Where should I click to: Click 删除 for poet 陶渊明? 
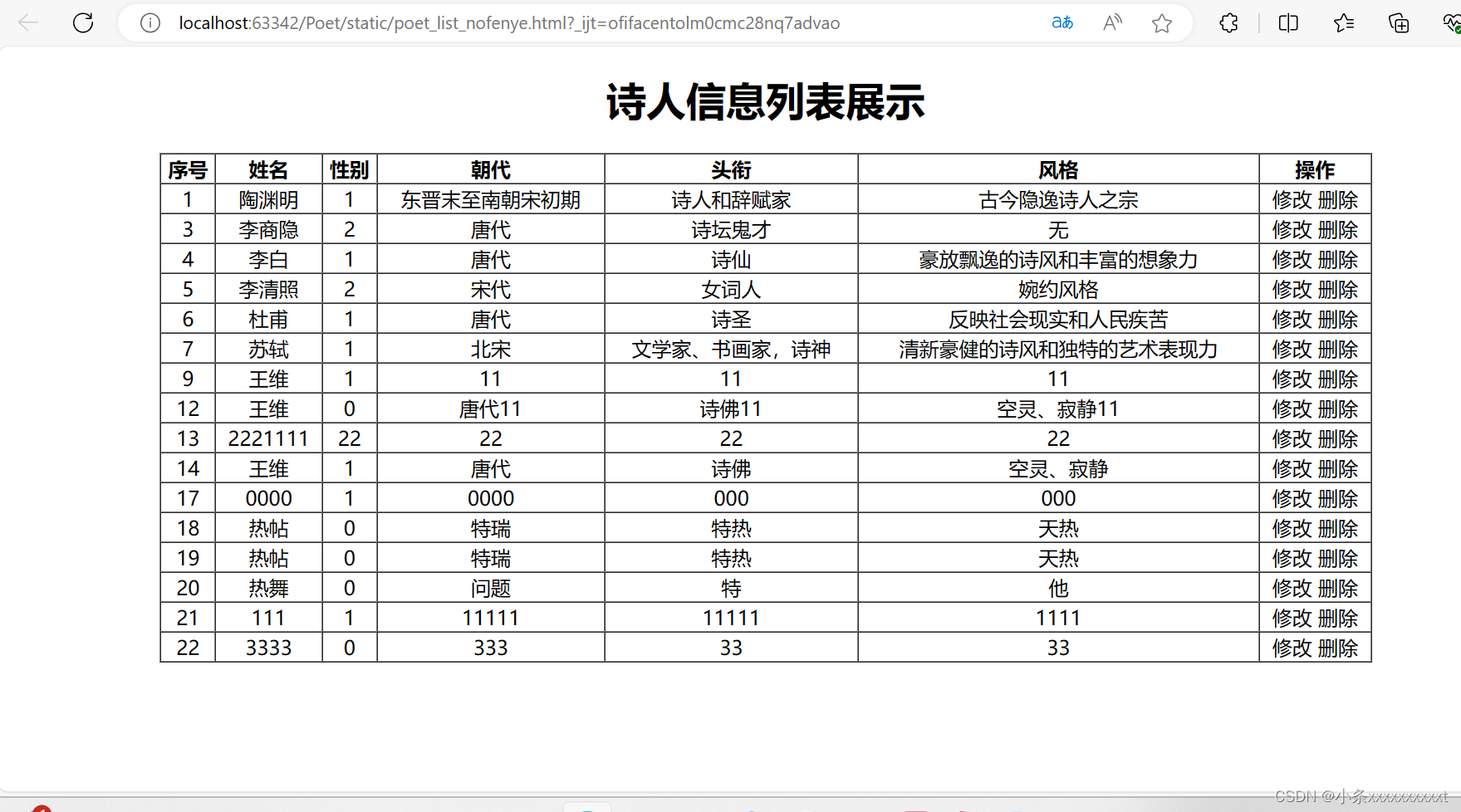[1338, 200]
